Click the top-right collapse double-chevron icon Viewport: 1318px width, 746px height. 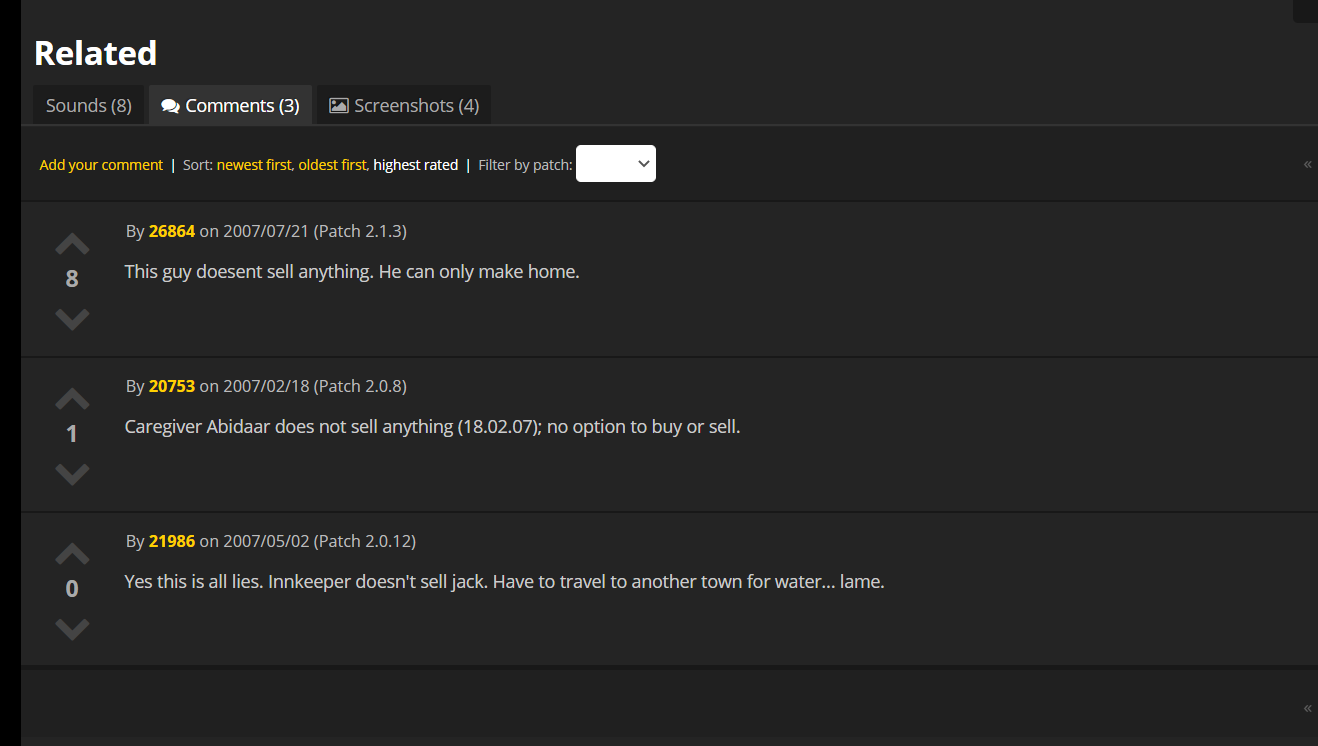(1307, 164)
